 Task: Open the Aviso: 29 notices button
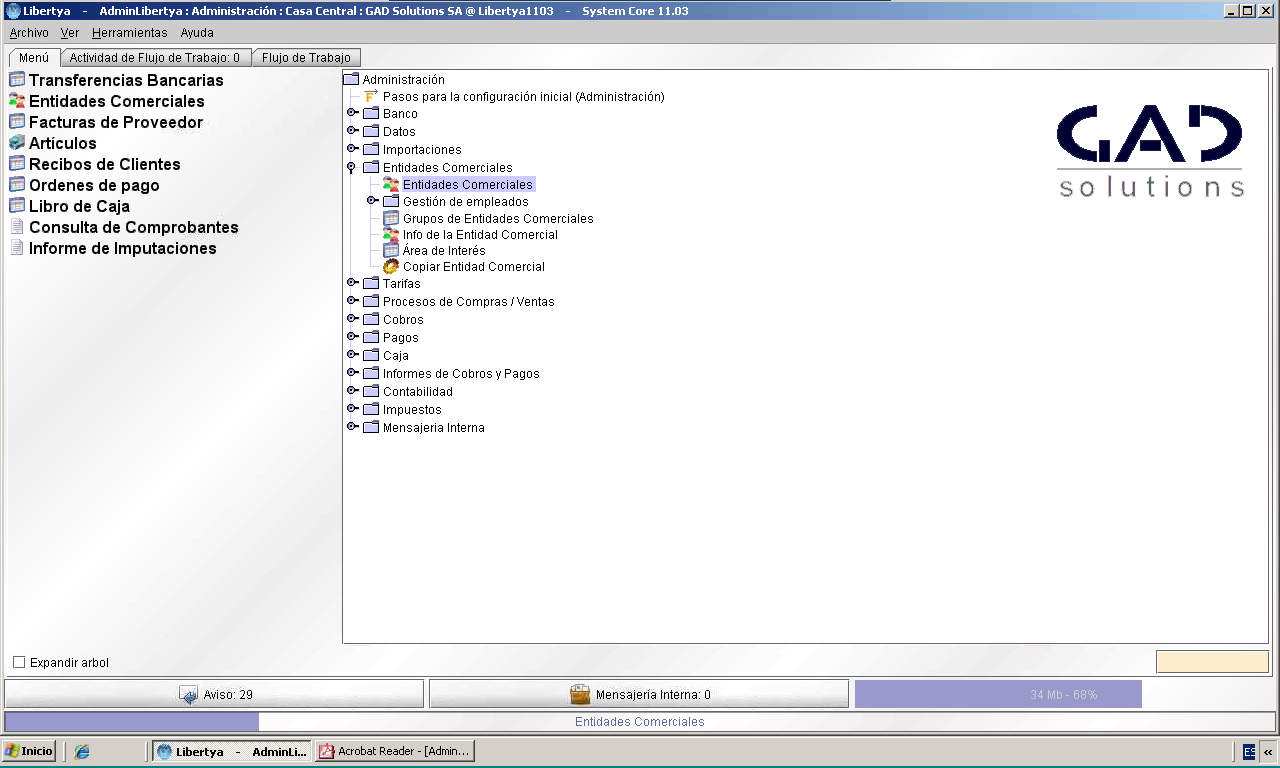(x=214, y=694)
